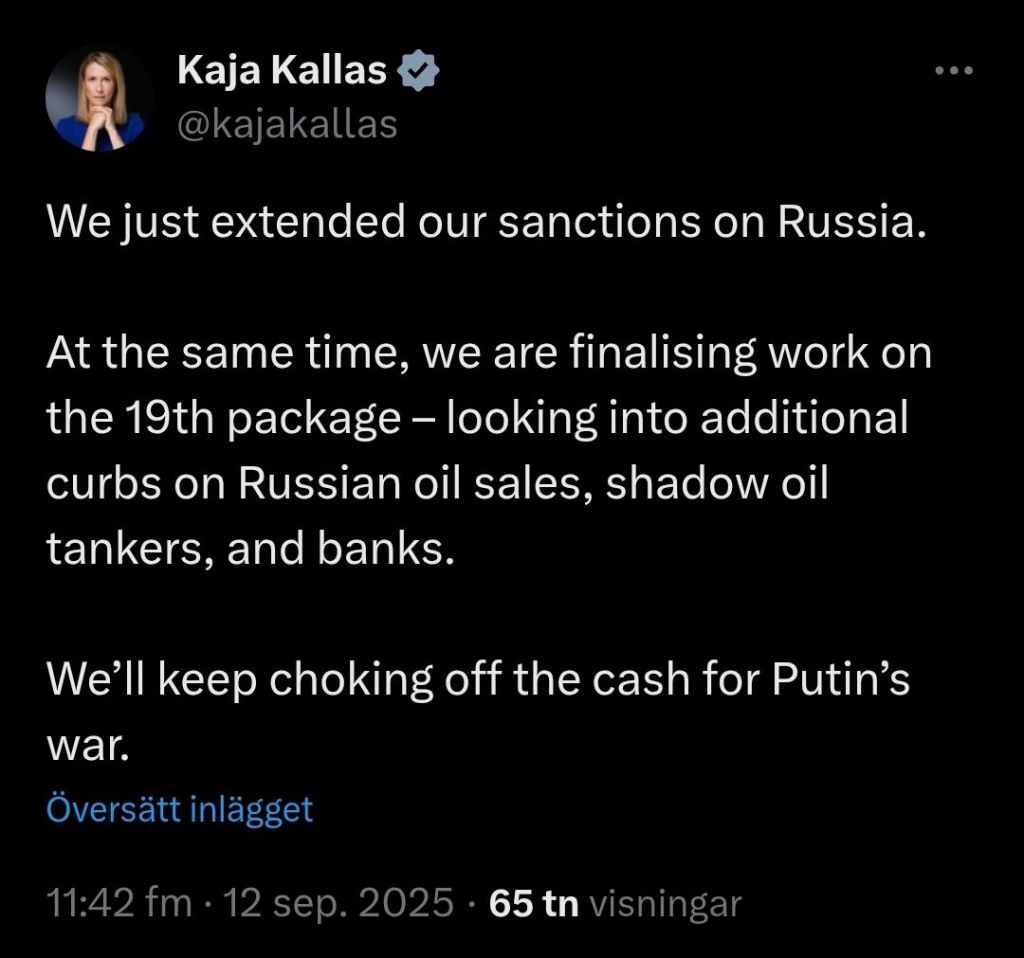
Task: Click the line 'curbs on Russian oil sales'
Action: coord(318,484)
